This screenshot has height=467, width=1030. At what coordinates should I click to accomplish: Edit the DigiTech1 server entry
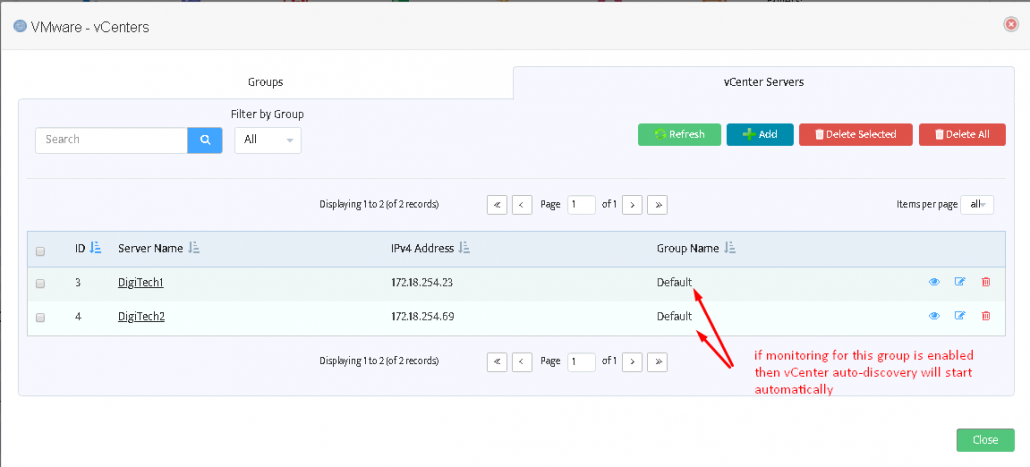point(960,282)
